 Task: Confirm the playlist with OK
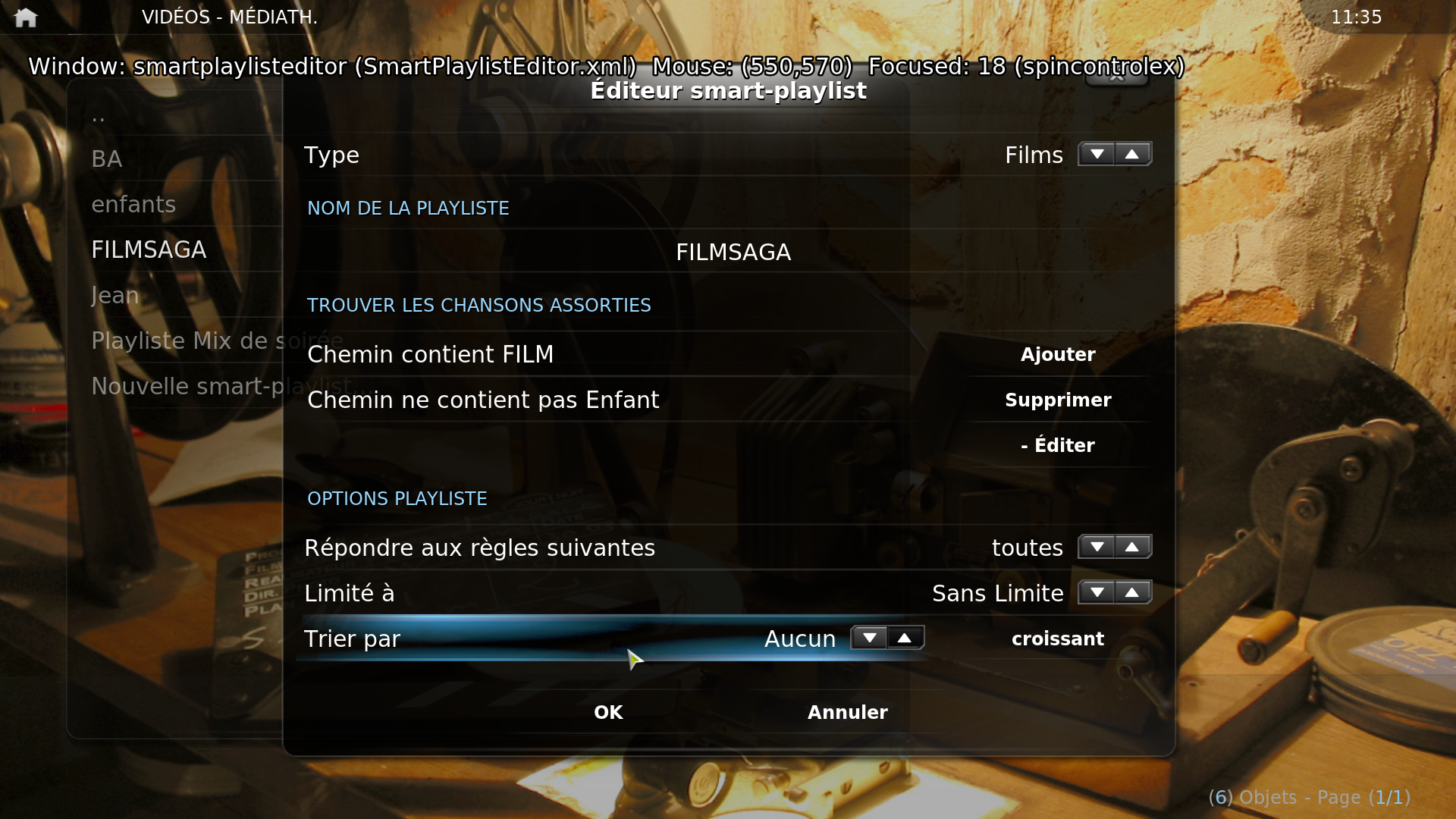point(608,713)
